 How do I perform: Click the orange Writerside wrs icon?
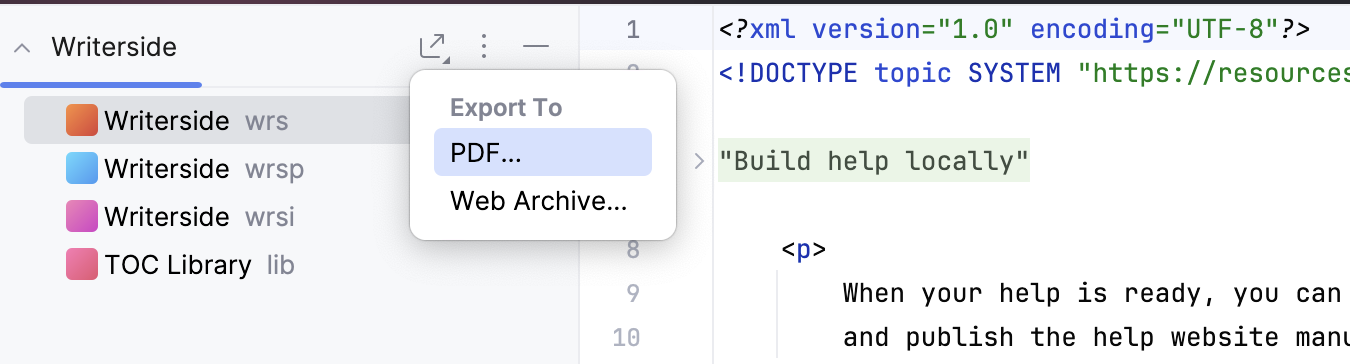point(82,121)
